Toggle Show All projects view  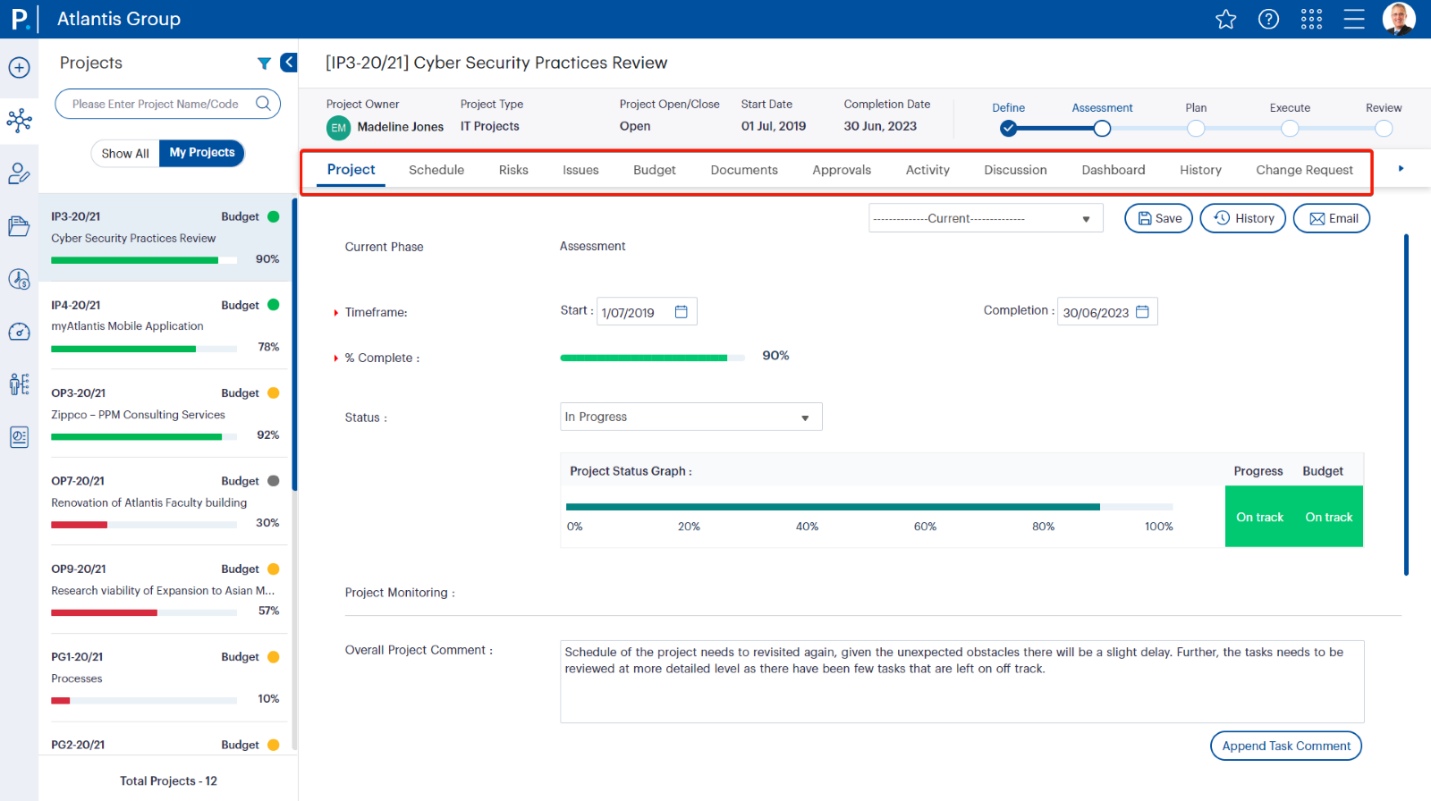(125, 153)
